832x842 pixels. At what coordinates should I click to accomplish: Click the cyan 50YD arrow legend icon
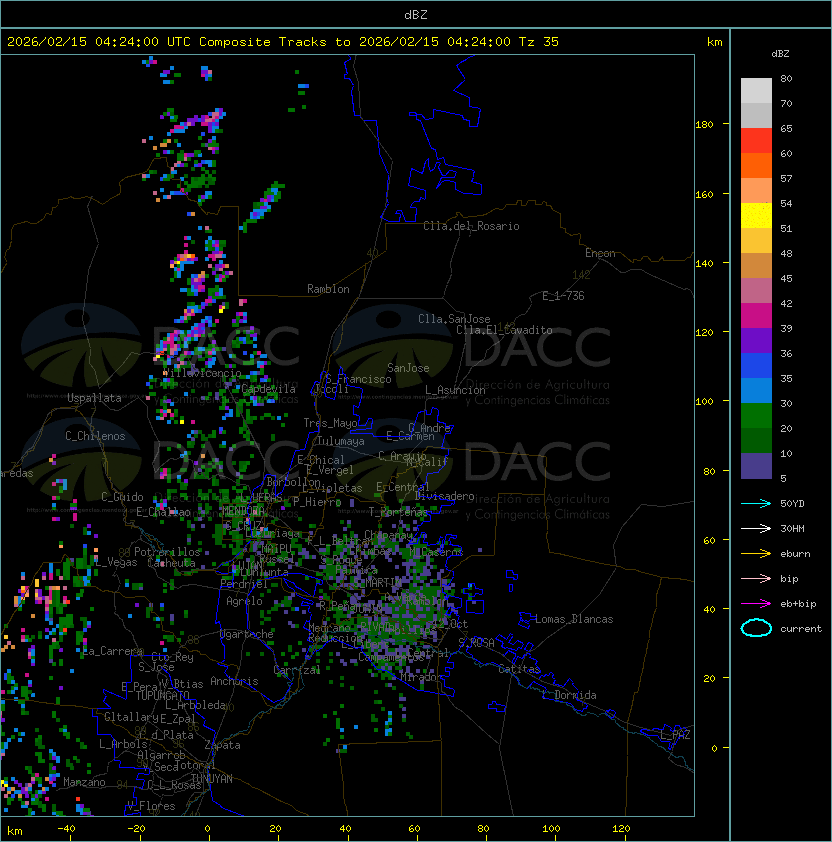coord(756,503)
